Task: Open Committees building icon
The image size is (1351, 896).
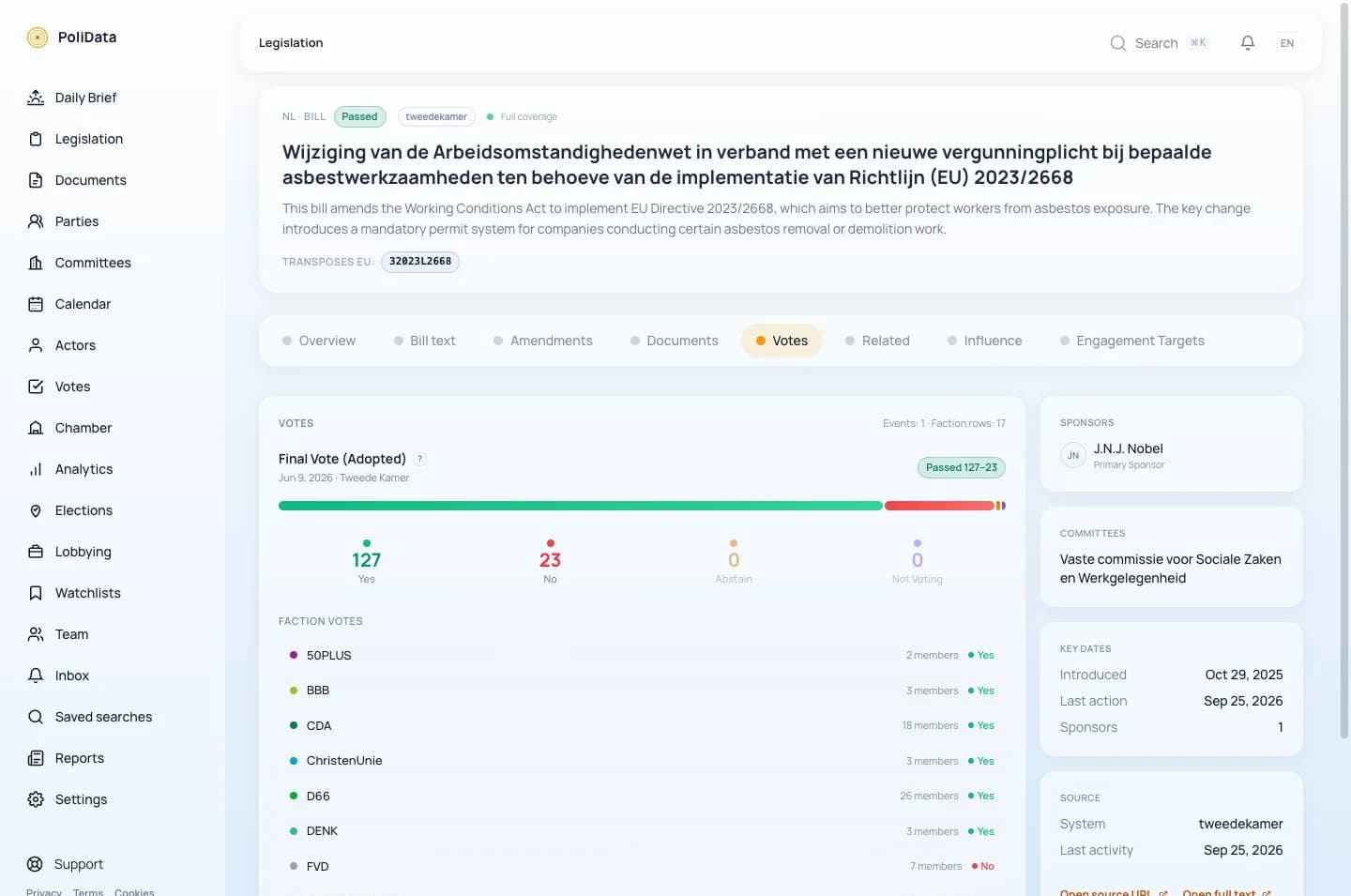Action: pyautogui.click(x=36, y=263)
